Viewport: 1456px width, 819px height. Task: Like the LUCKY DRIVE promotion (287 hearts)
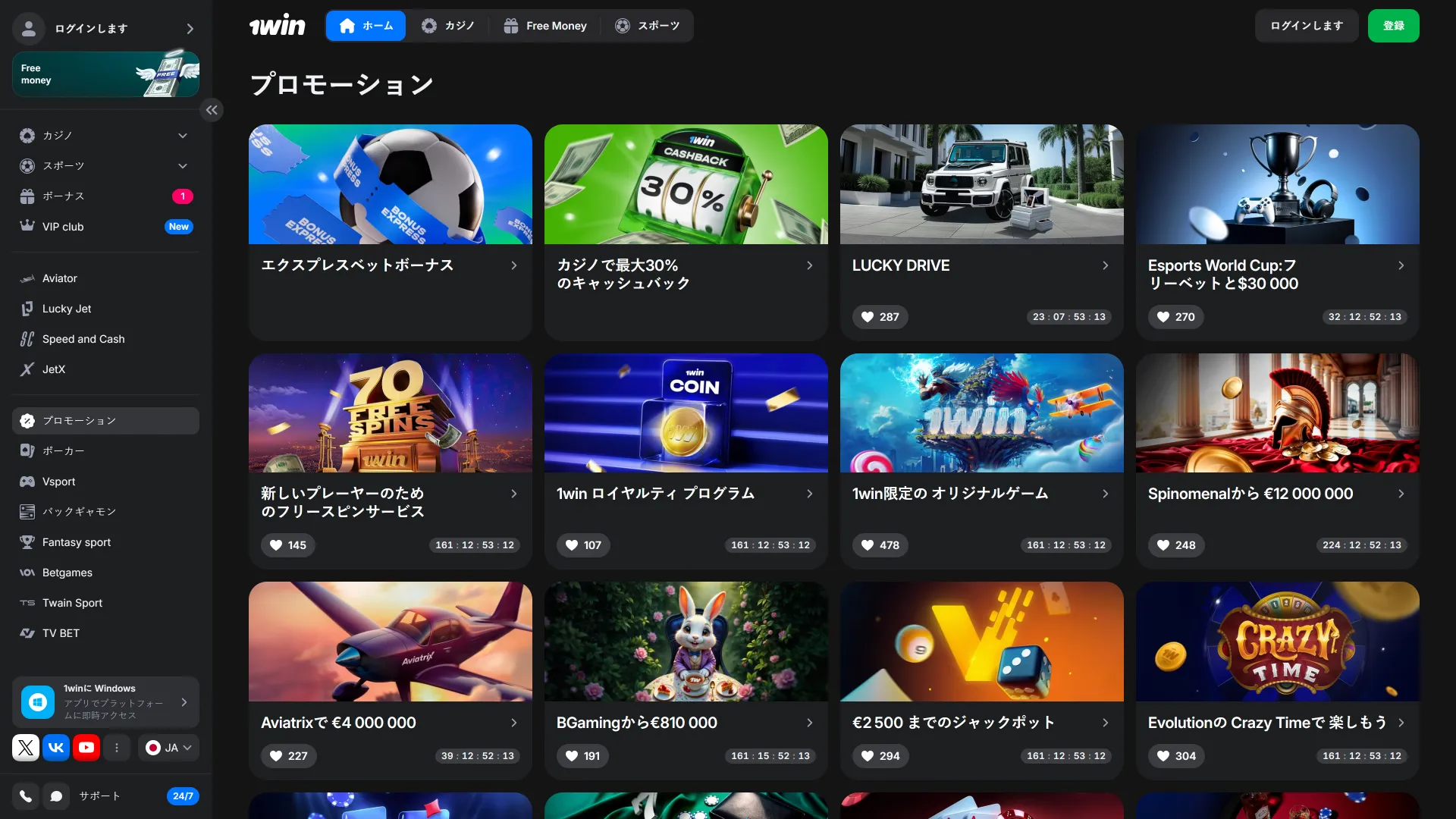(880, 317)
